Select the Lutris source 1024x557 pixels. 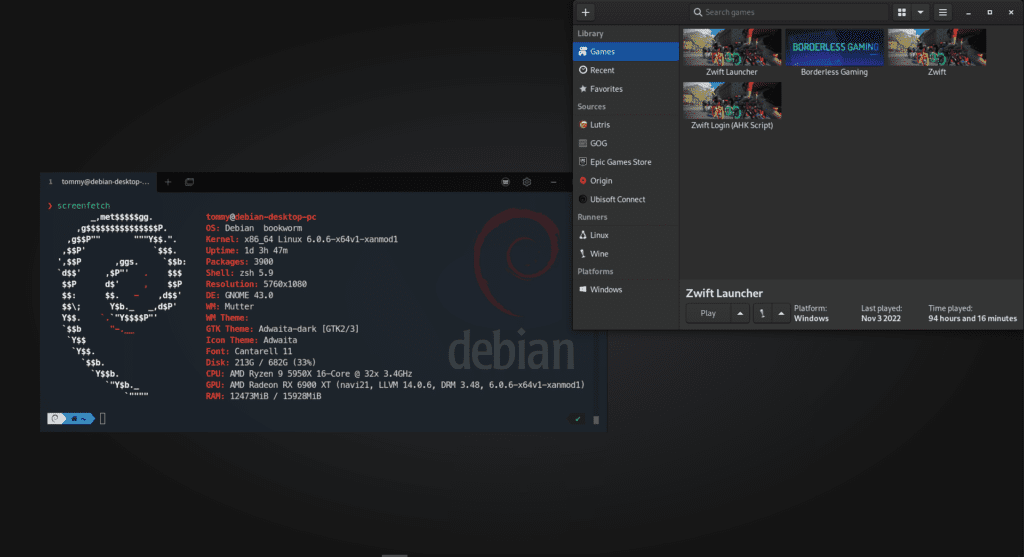coord(600,125)
